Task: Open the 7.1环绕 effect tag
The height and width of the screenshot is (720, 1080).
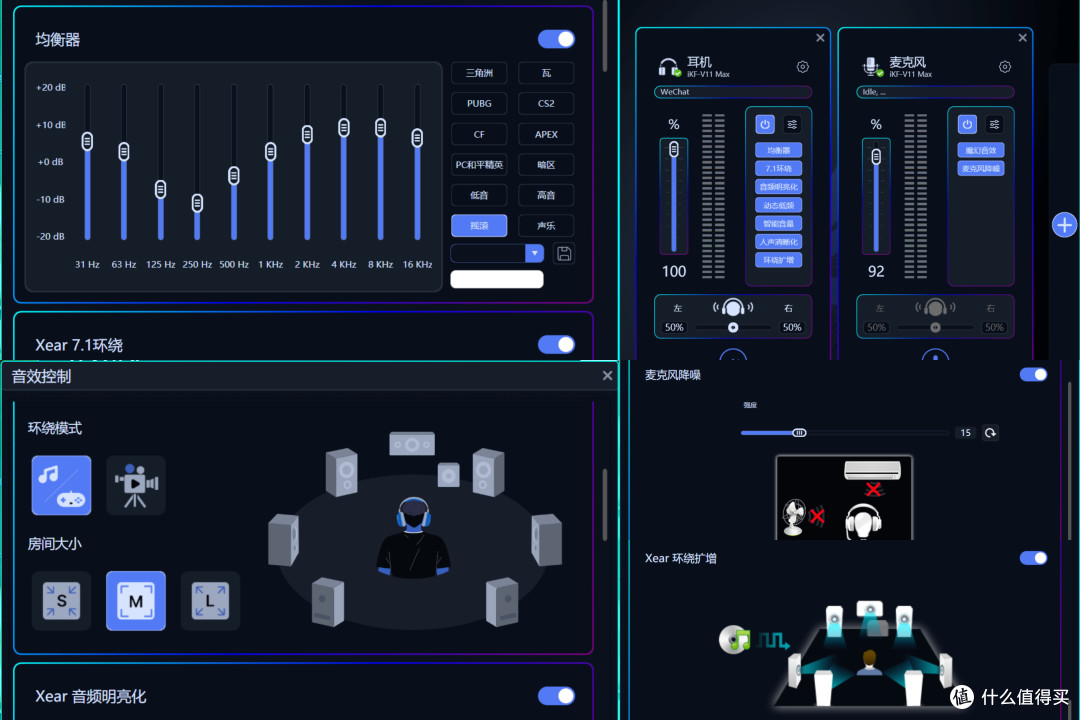Action: (778, 168)
